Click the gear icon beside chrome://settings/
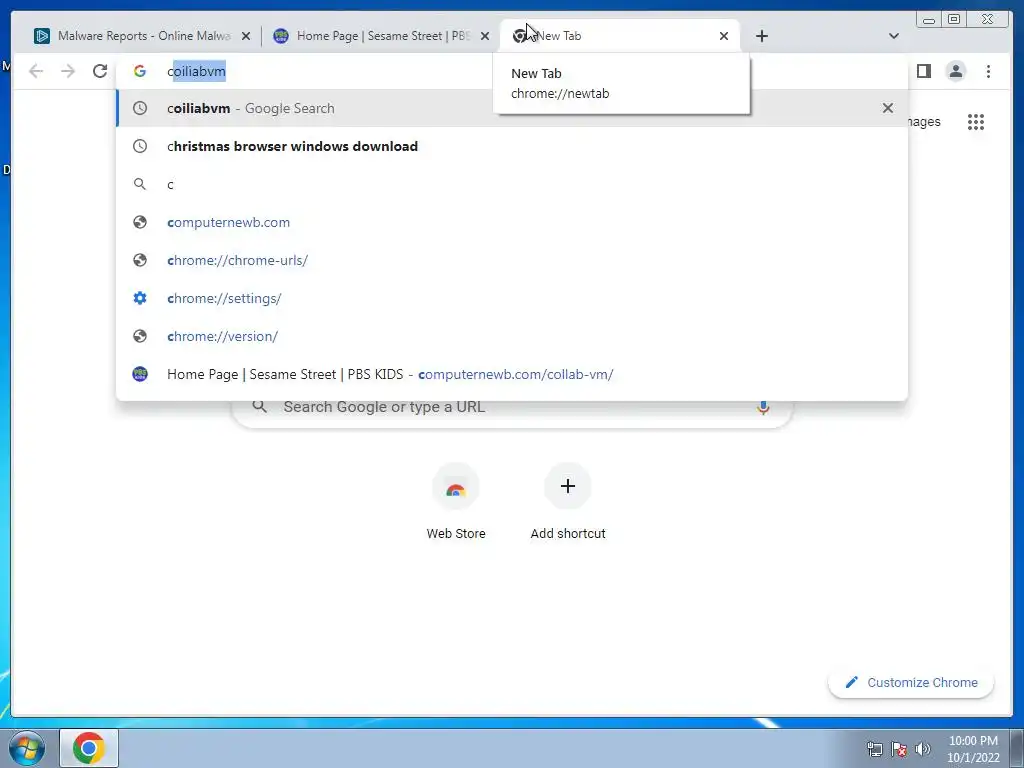The image size is (1024, 768). pyautogui.click(x=140, y=298)
